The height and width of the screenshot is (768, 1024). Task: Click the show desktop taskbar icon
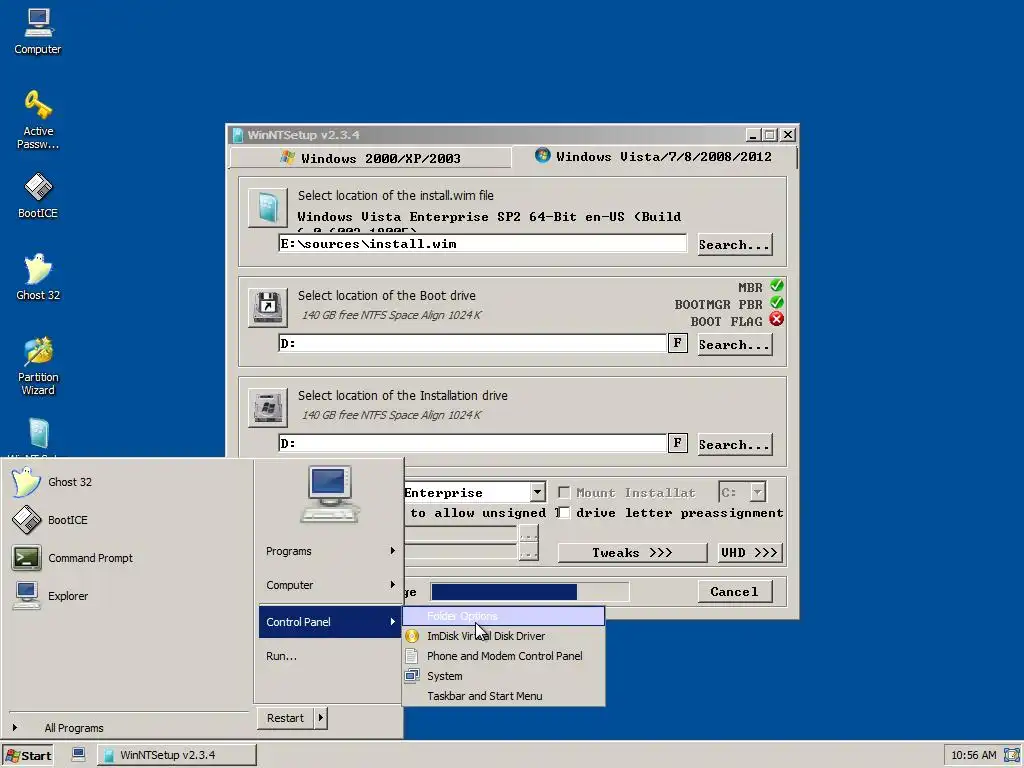click(x=78, y=754)
